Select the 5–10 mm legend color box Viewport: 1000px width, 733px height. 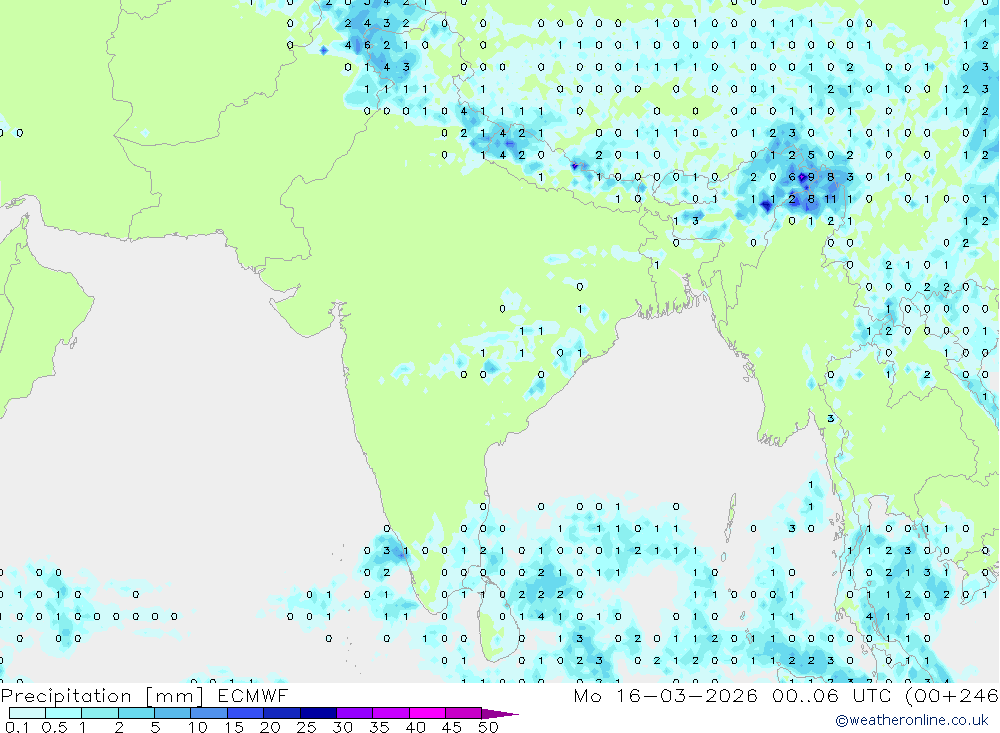pyautogui.click(x=173, y=713)
